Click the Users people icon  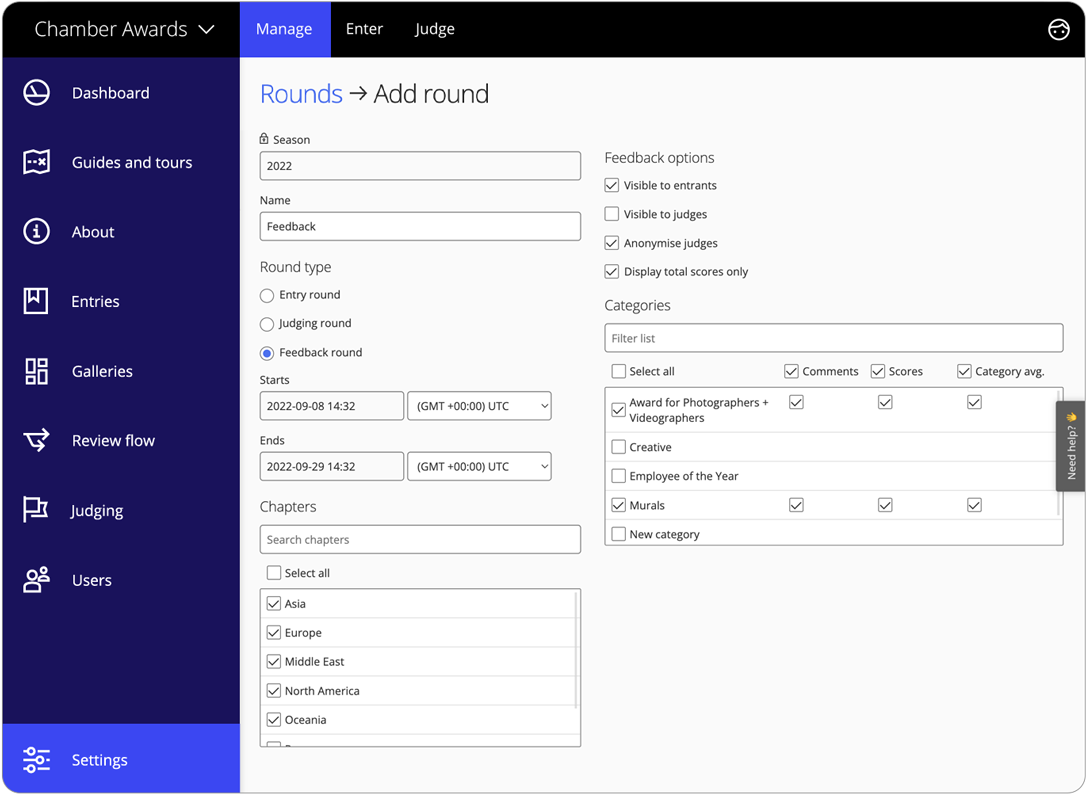37,580
